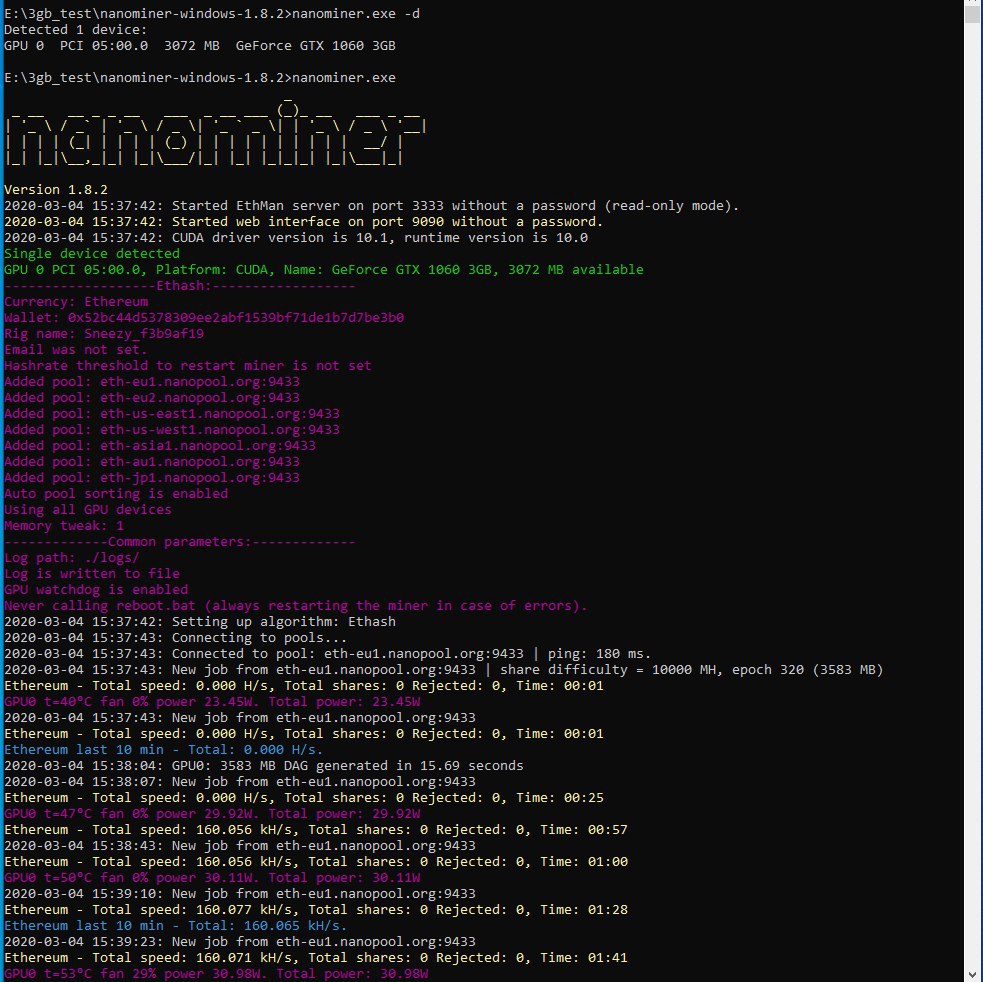Click the 'Hashrate threshold to restart miner' line
This screenshot has width=983, height=982.
[187, 366]
